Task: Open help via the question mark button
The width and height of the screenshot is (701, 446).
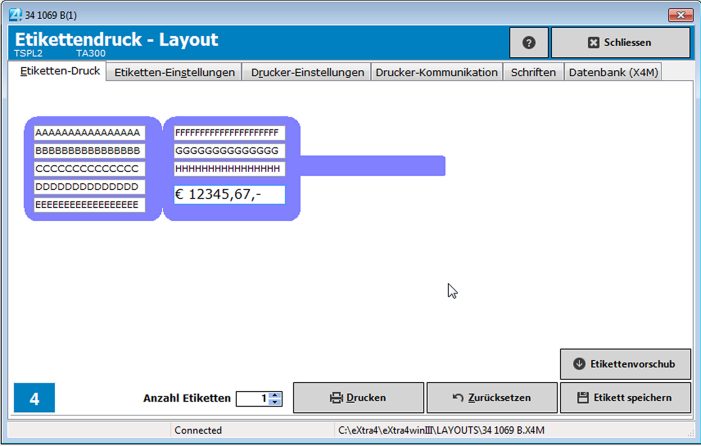Action: [x=529, y=42]
